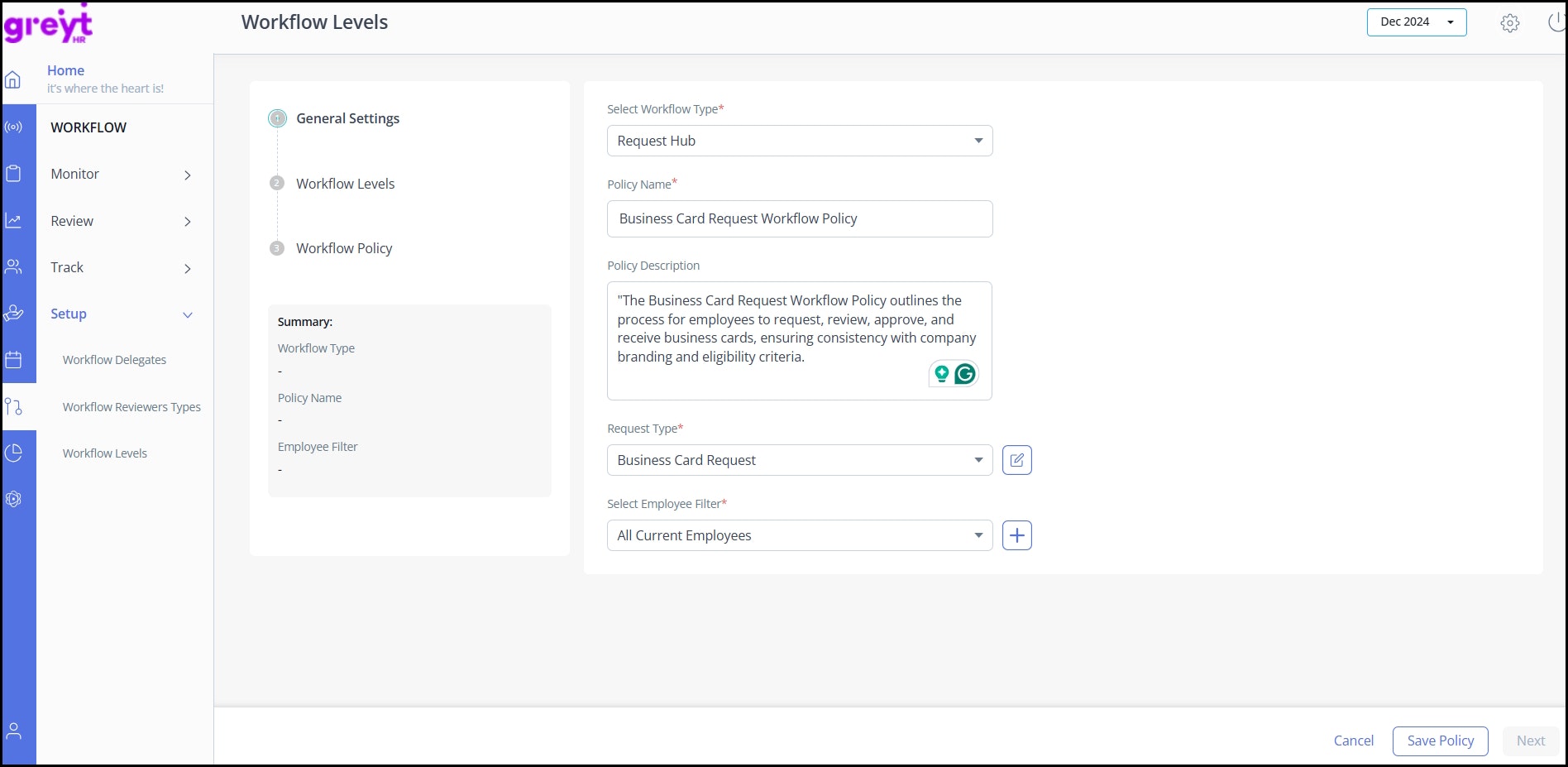Viewport: 1568px width, 767px height.
Task: Add new employee filter with plus icon
Action: (x=1017, y=535)
